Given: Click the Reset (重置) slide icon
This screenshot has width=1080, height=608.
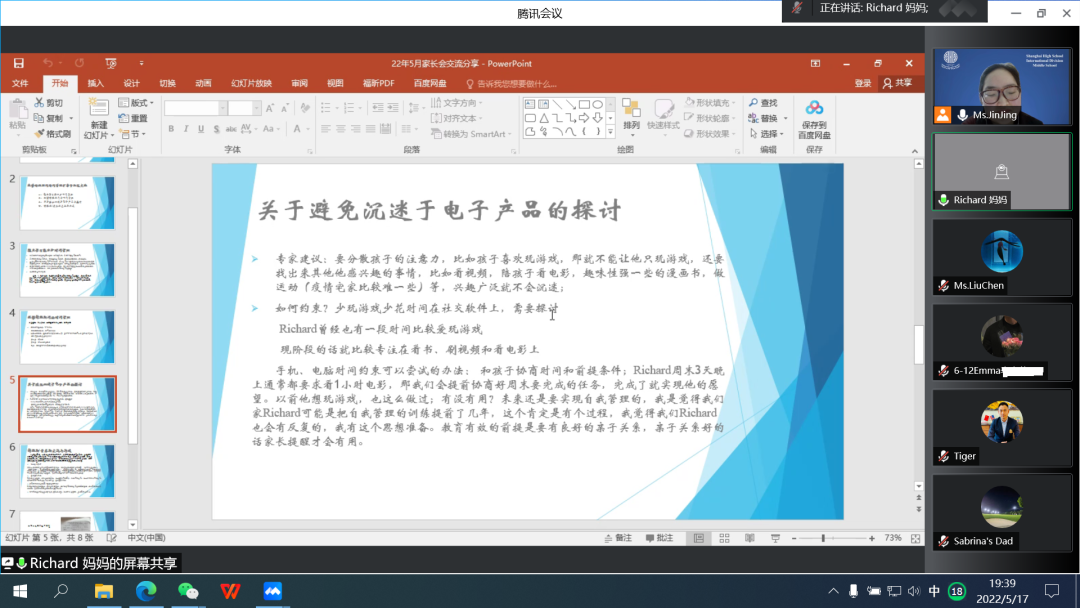Looking at the screenshot, I should [124, 118].
